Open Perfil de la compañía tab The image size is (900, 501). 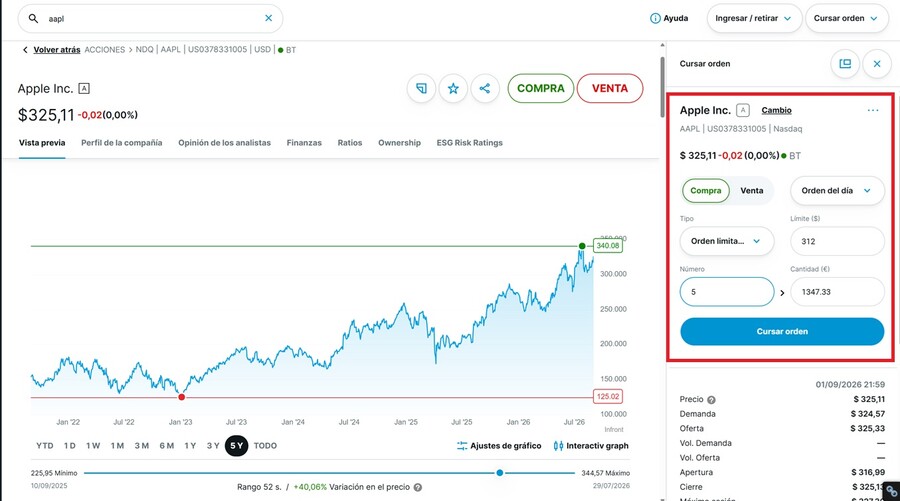coord(122,143)
